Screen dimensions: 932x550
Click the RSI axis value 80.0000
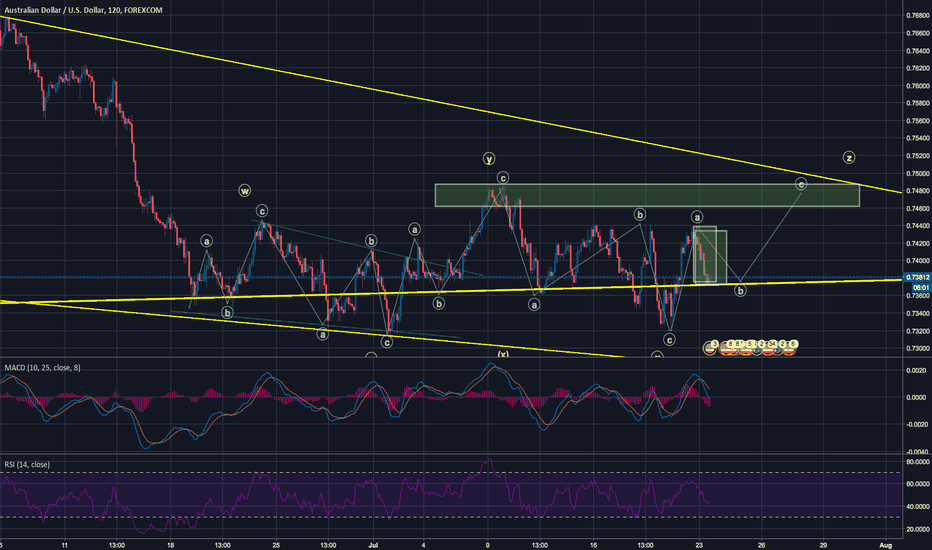pos(918,461)
